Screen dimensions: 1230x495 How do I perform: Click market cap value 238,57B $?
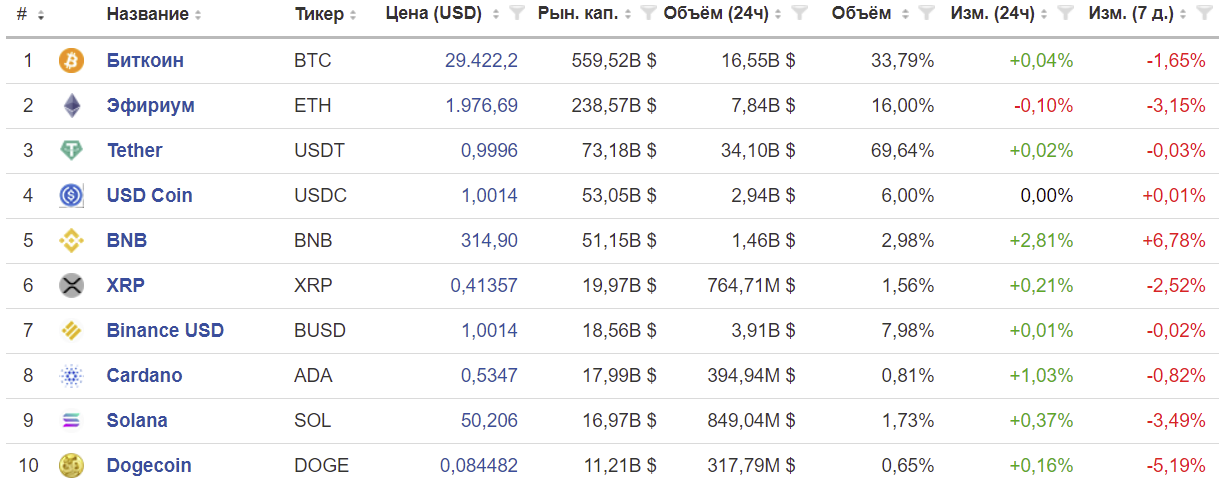[x=614, y=106]
